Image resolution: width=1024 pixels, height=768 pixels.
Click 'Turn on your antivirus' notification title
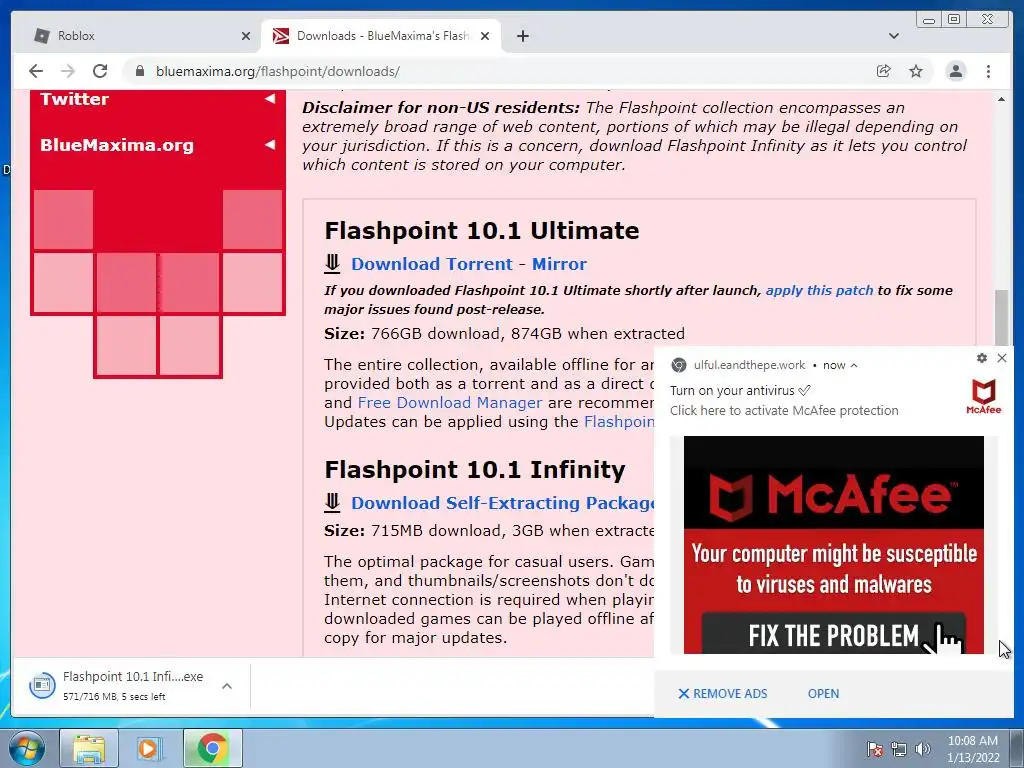(x=740, y=391)
